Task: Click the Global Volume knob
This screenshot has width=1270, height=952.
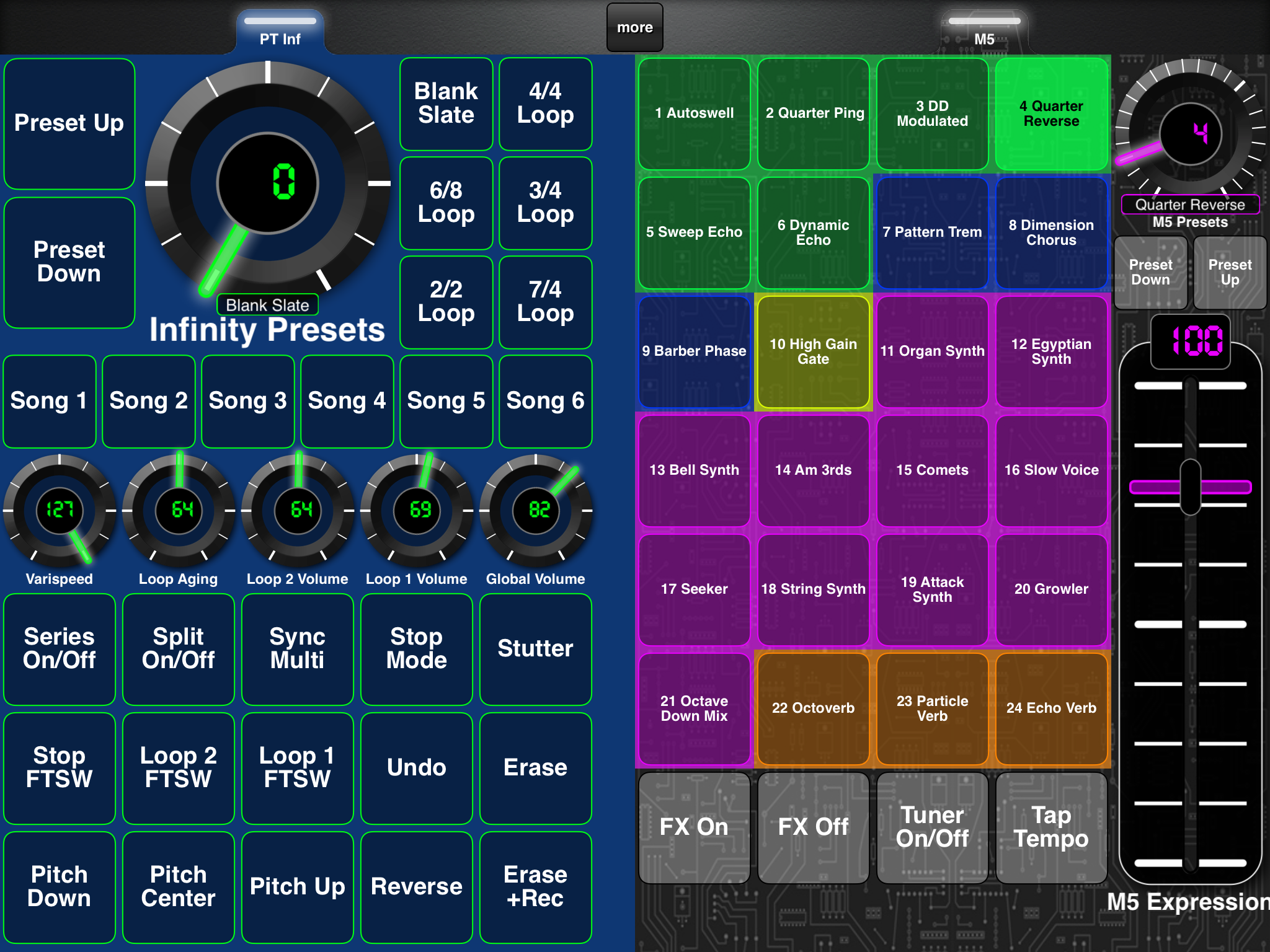Action: pyautogui.click(x=536, y=510)
